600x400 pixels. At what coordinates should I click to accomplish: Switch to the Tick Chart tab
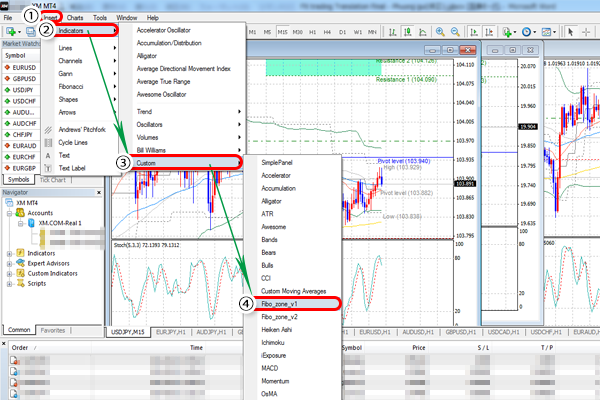pos(52,180)
